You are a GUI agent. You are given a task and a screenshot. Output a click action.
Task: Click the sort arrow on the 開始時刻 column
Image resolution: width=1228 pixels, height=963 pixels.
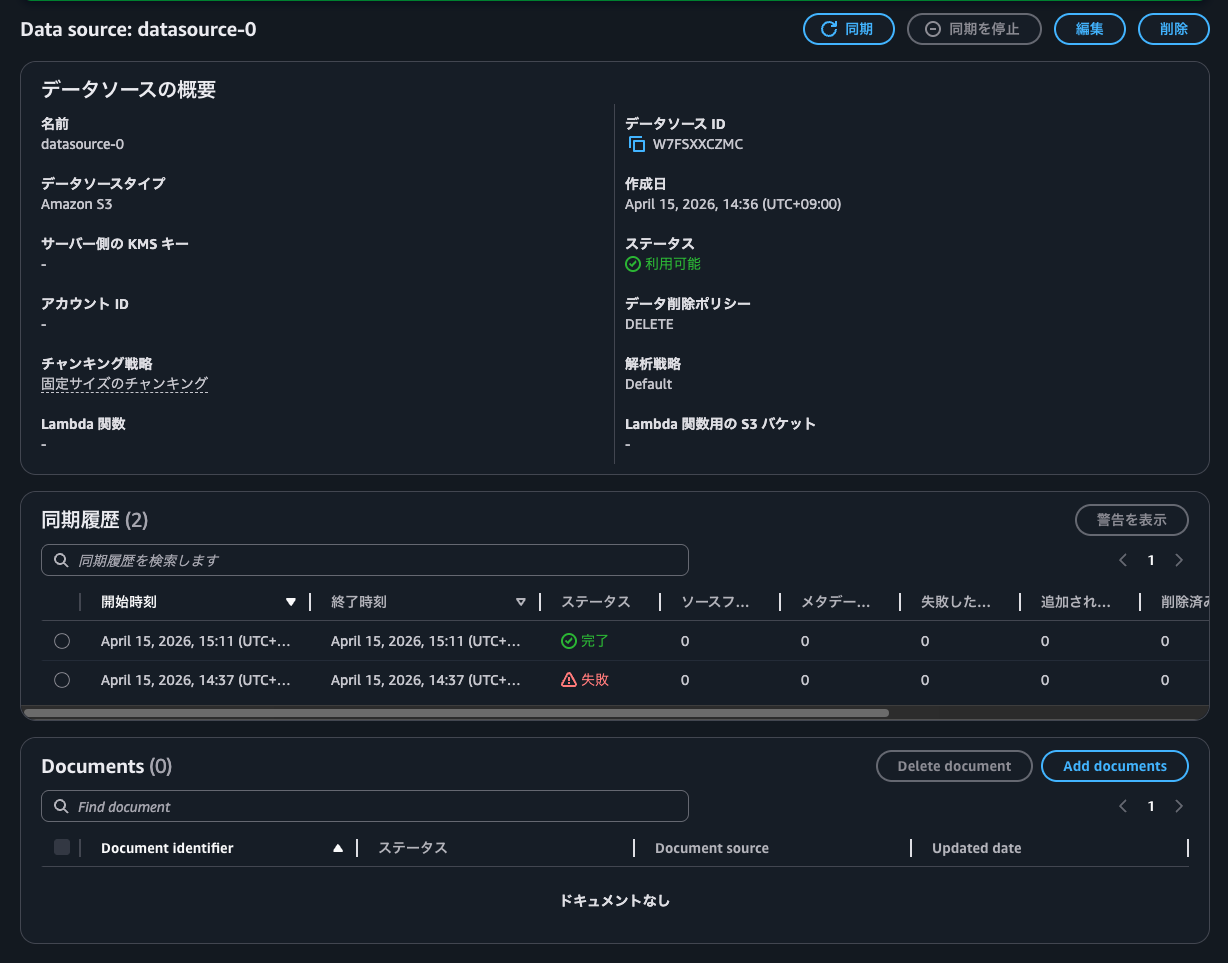tap(291, 602)
